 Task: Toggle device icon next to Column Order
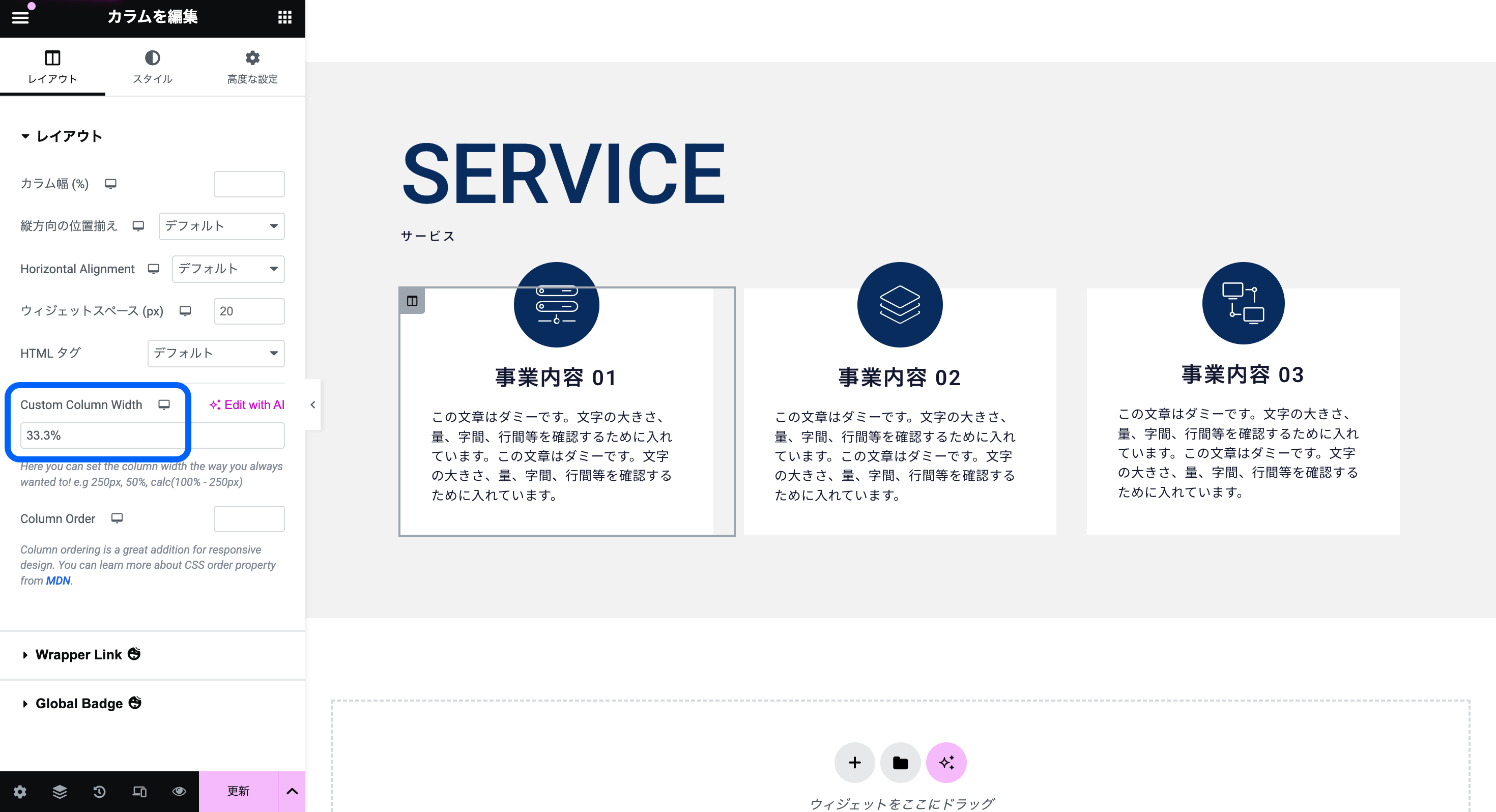click(x=117, y=518)
